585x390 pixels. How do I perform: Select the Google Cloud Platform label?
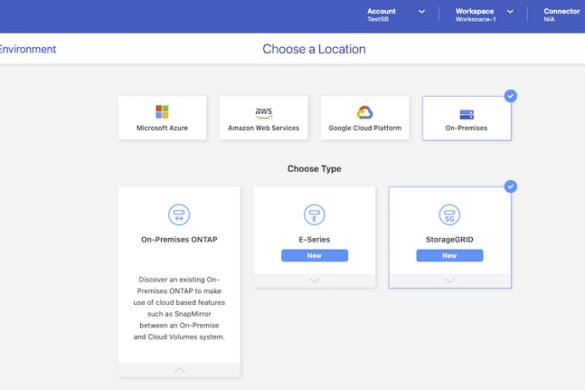point(365,128)
